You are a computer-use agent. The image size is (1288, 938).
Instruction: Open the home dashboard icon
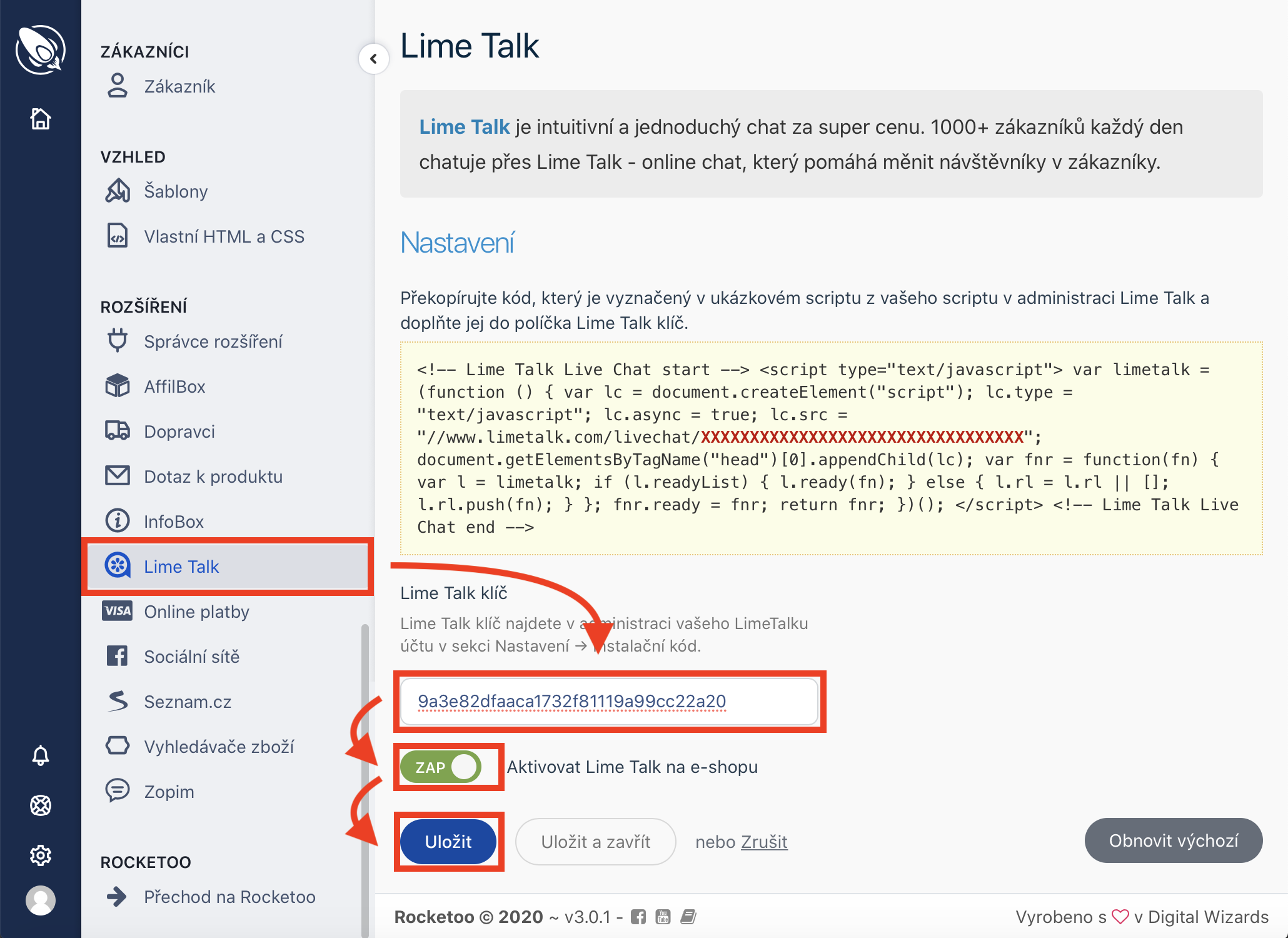[x=41, y=118]
